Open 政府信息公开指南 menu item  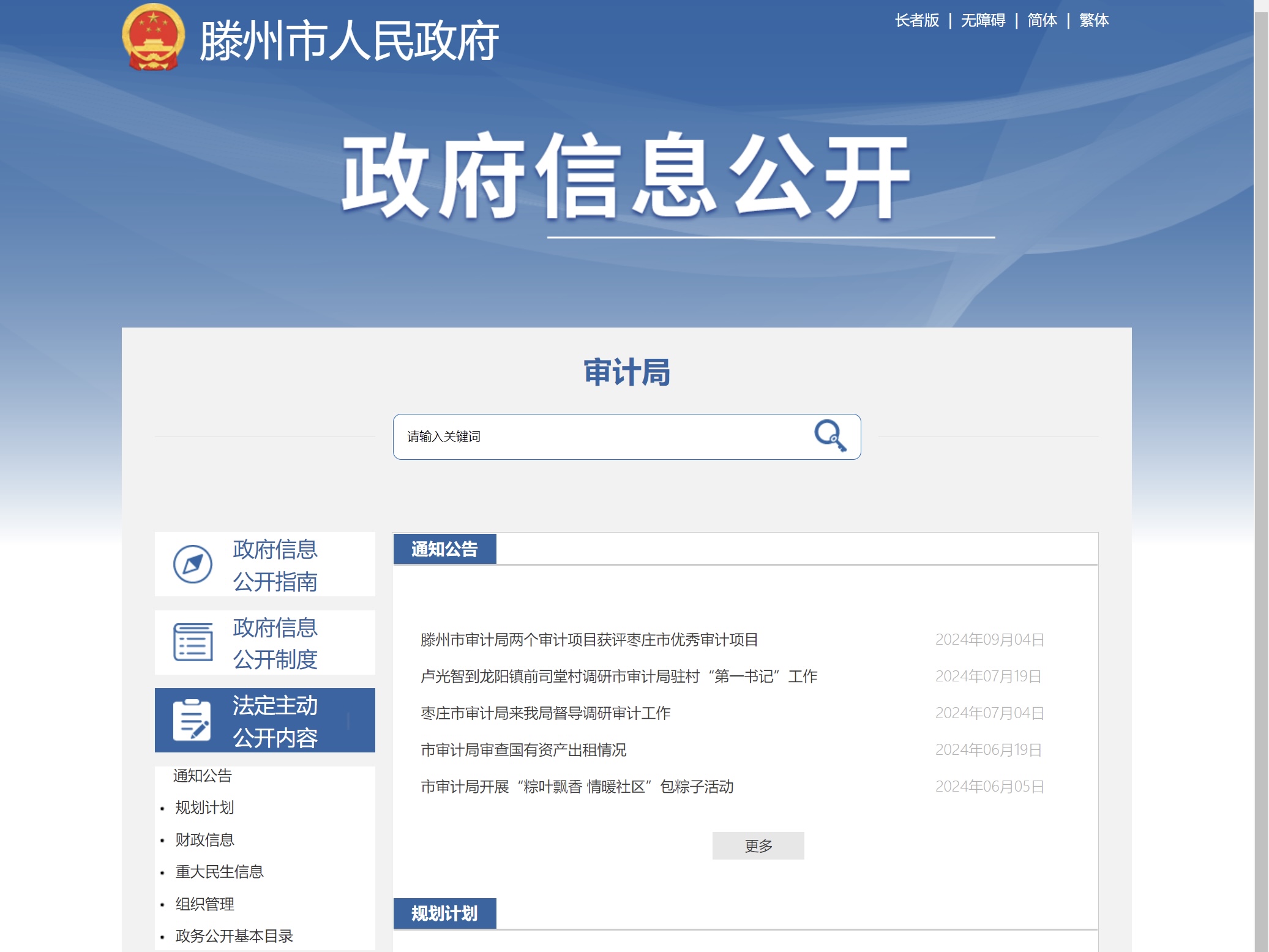(x=265, y=564)
